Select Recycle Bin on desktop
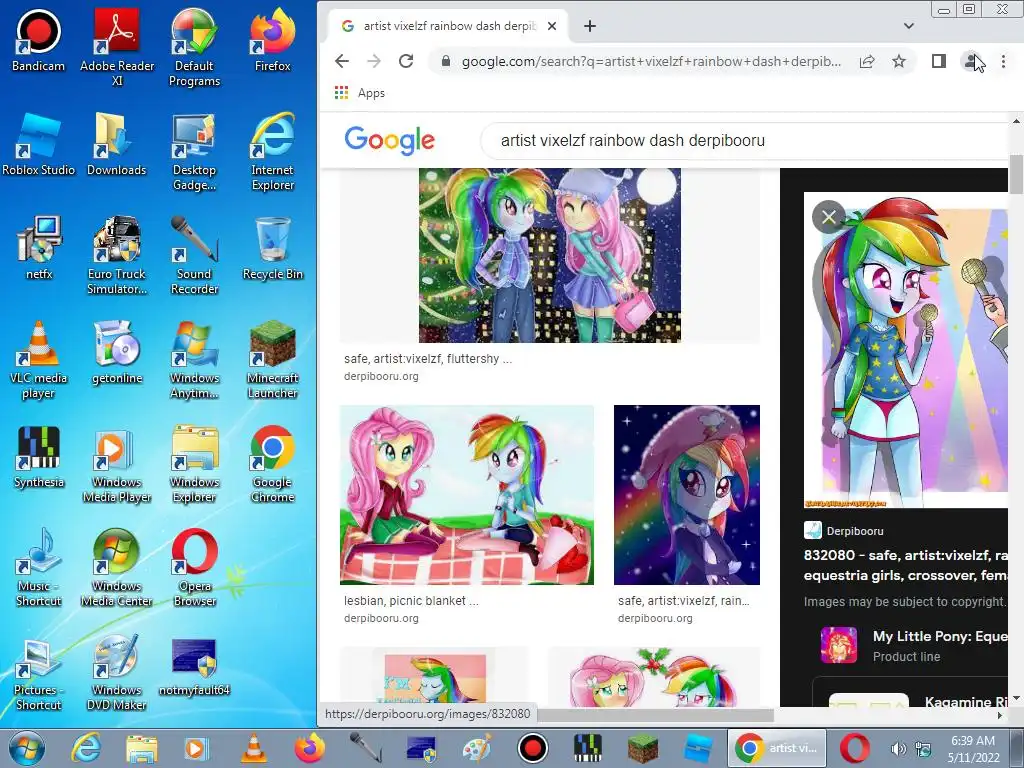Image resolution: width=1024 pixels, height=768 pixels. click(x=272, y=248)
